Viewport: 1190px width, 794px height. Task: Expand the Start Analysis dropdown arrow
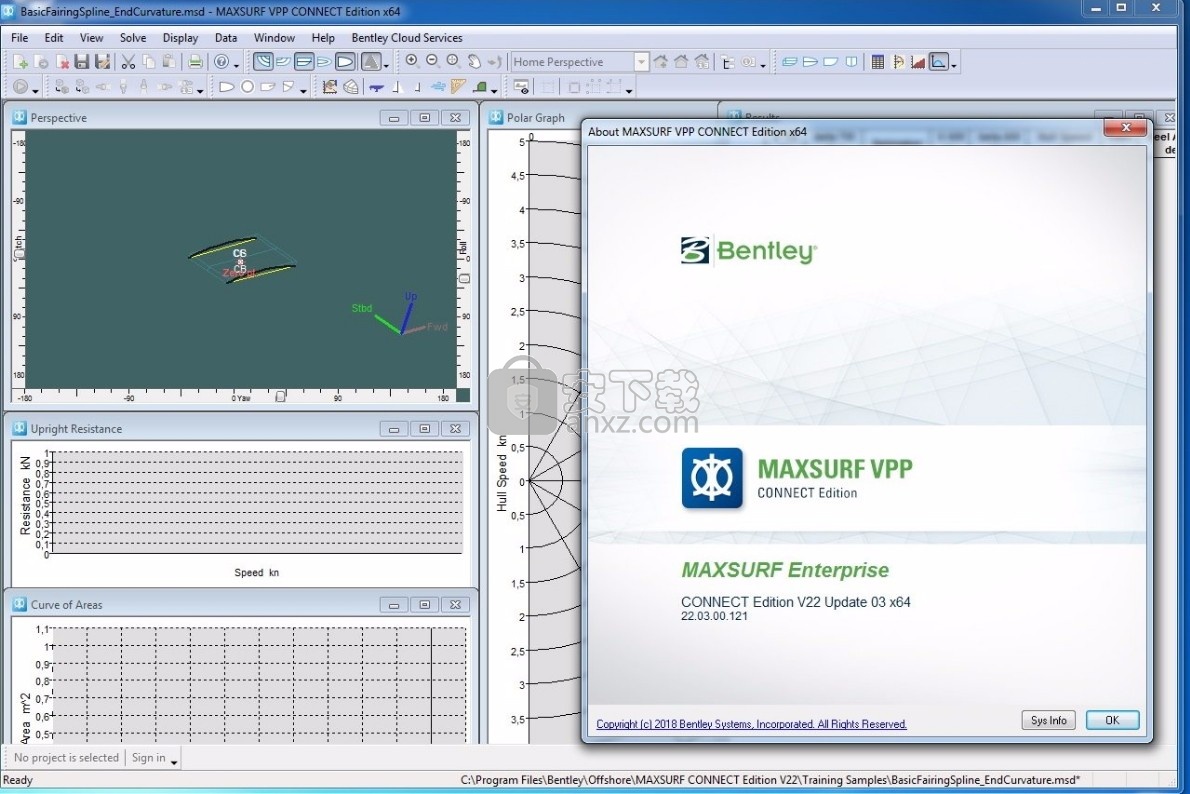tap(35, 90)
